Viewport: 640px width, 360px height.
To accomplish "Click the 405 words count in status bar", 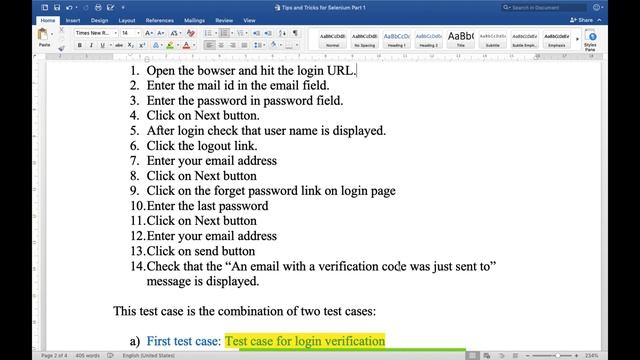I will 87,356.
